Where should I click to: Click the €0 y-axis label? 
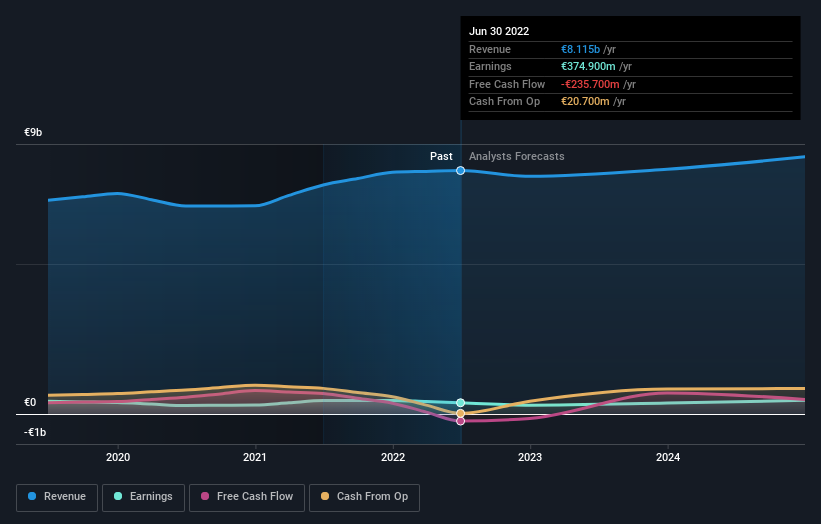[x=30, y=402]
